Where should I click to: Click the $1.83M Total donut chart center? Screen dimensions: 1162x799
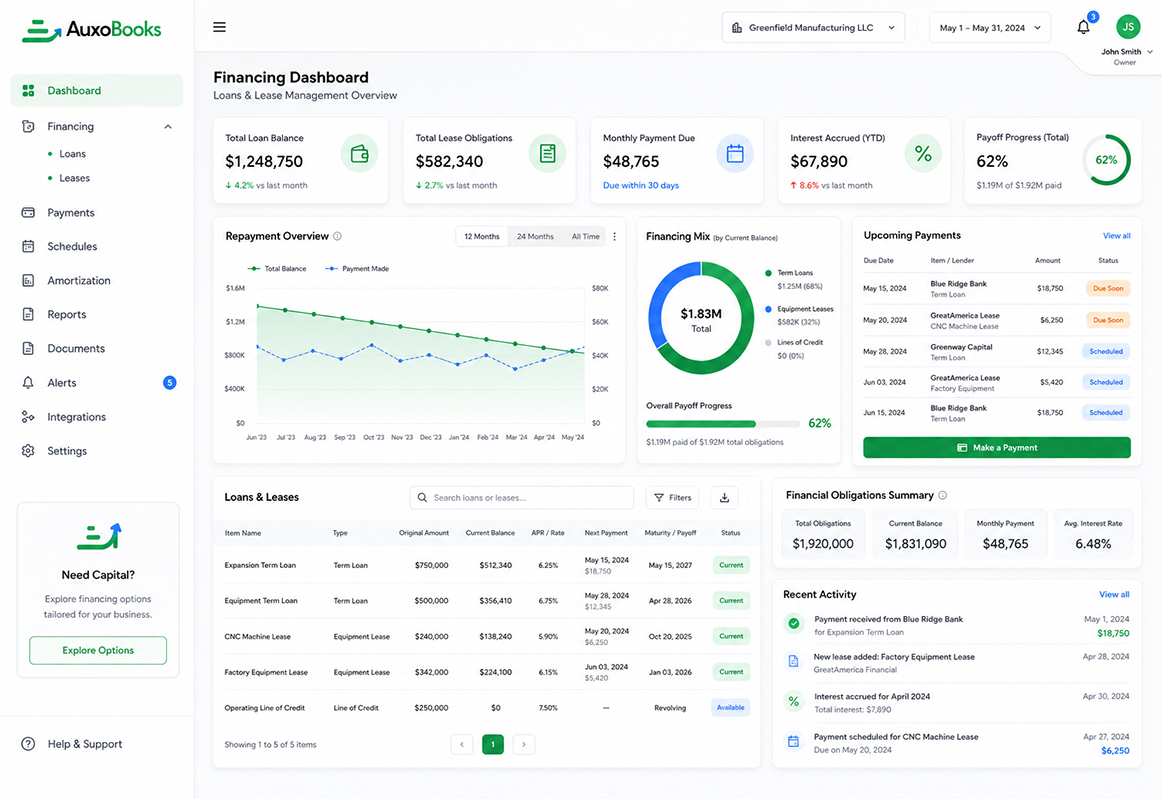click(701, 319)
